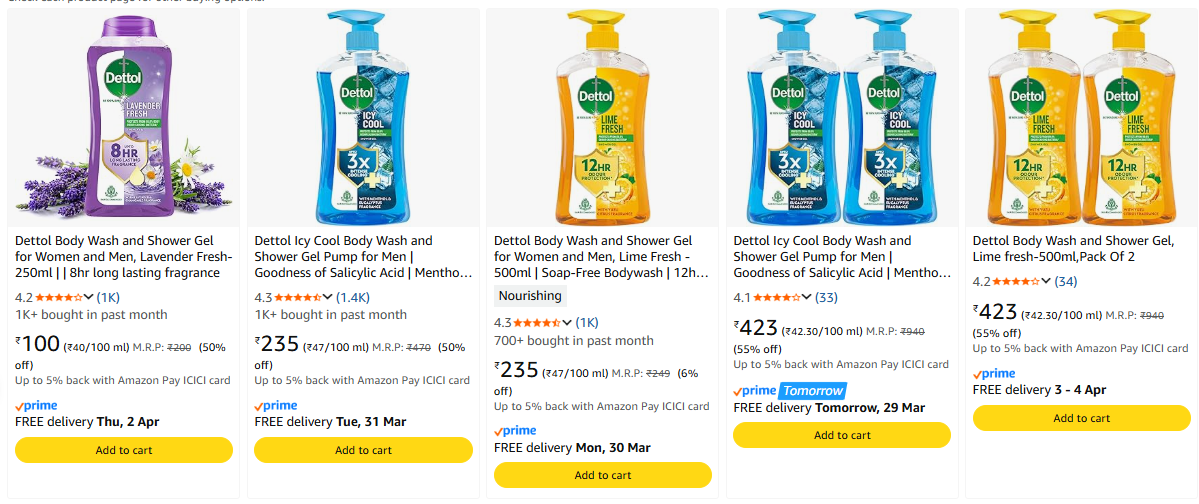The image size is (1199, 504).
Task: Add Lavender Fresh 250ml body wash to cart
Action: pyautogui.click(x=124, y=450)
